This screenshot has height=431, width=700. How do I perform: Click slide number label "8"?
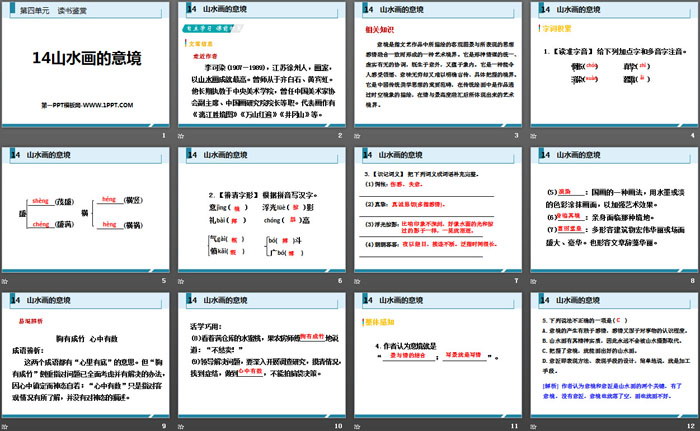693,280
